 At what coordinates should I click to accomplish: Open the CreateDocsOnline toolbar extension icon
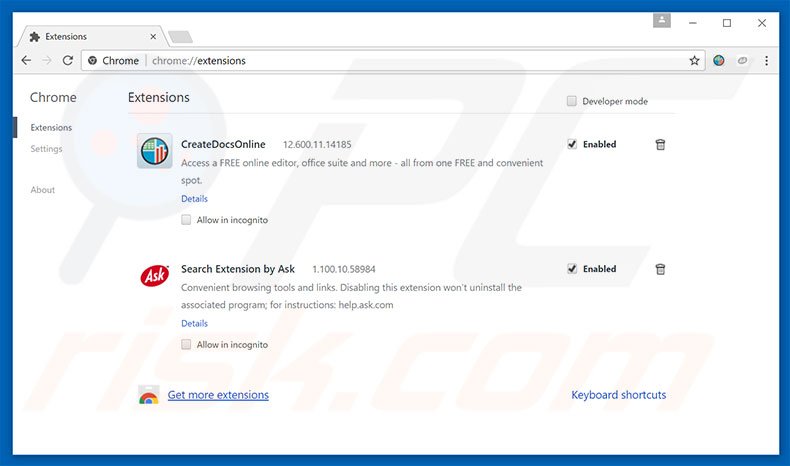[718, 60]
